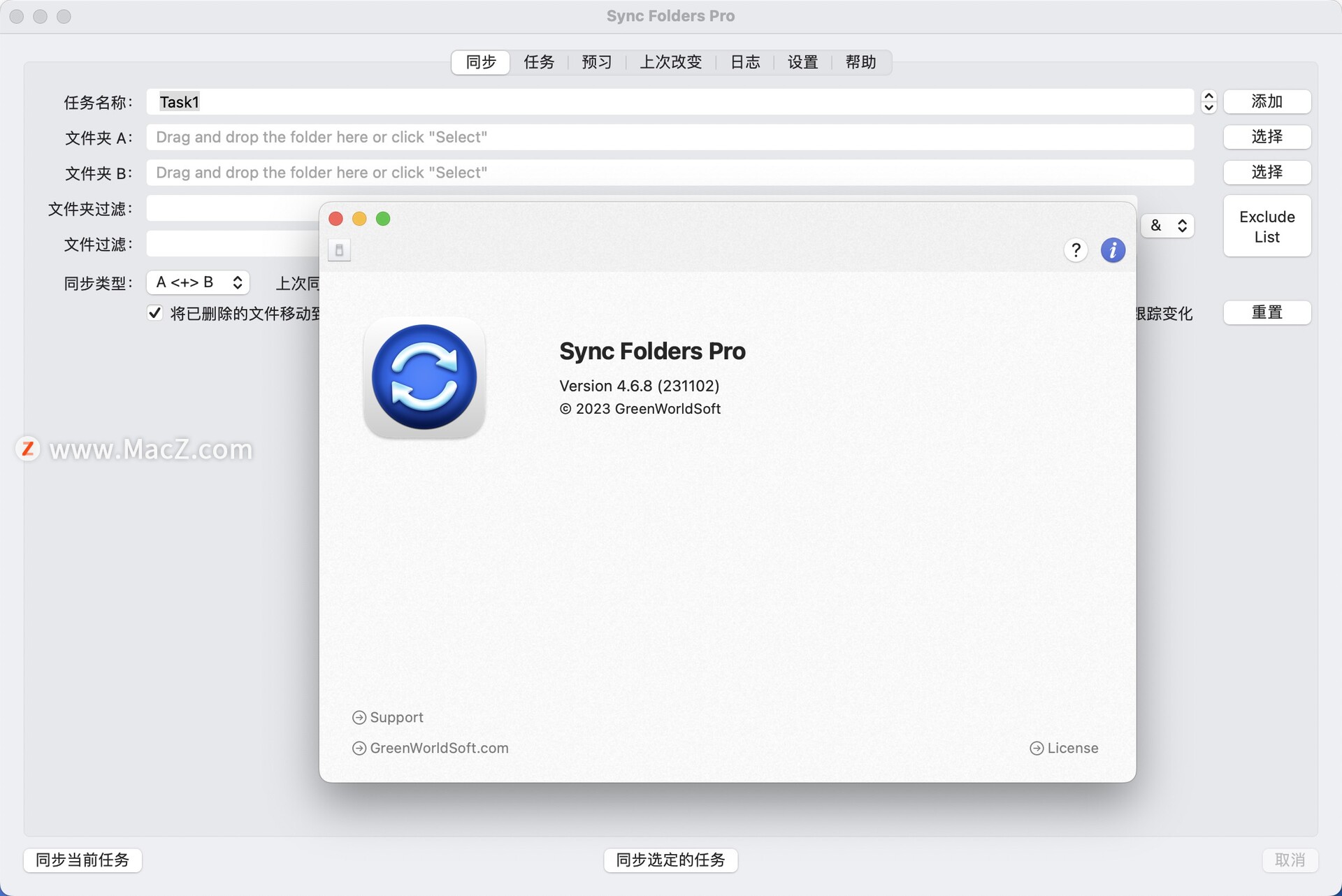Click the task name stepper arrows
The width and height of the screenshot is (1342, 896).
[1208, 102]
